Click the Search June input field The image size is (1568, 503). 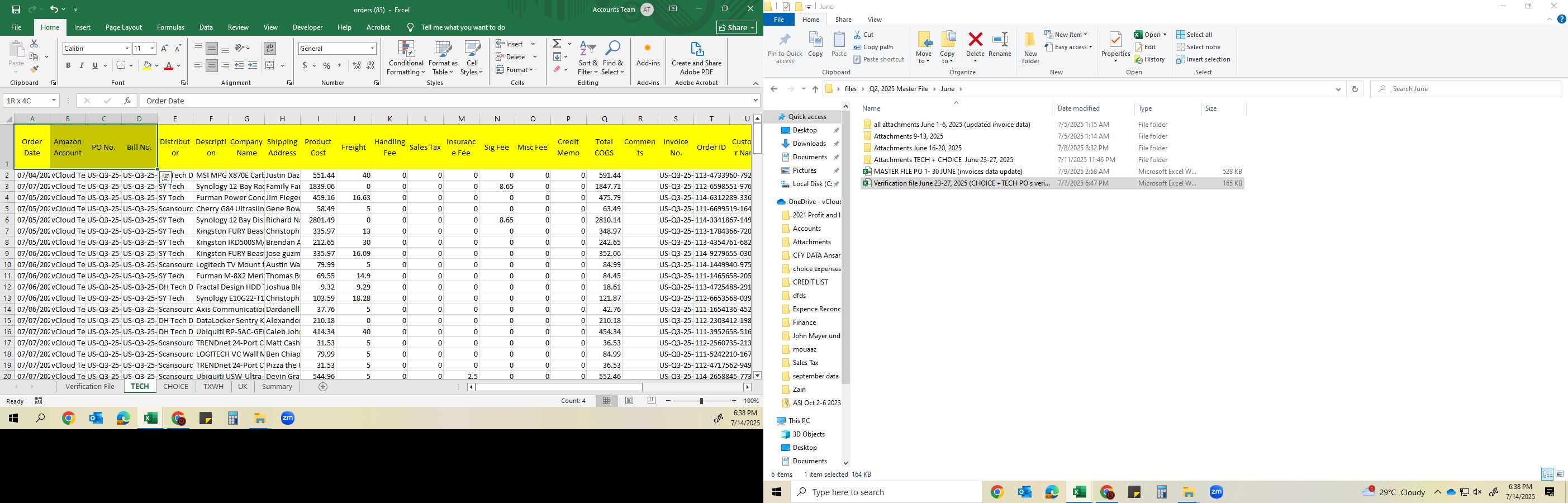(x=1466, y=89)
